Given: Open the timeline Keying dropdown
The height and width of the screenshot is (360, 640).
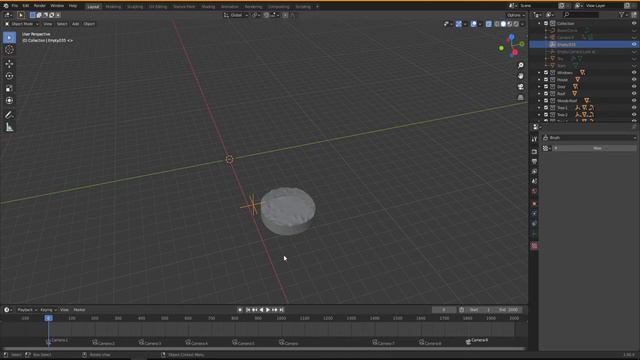Looking at the screenshot, I should click(x=48, y=310).
